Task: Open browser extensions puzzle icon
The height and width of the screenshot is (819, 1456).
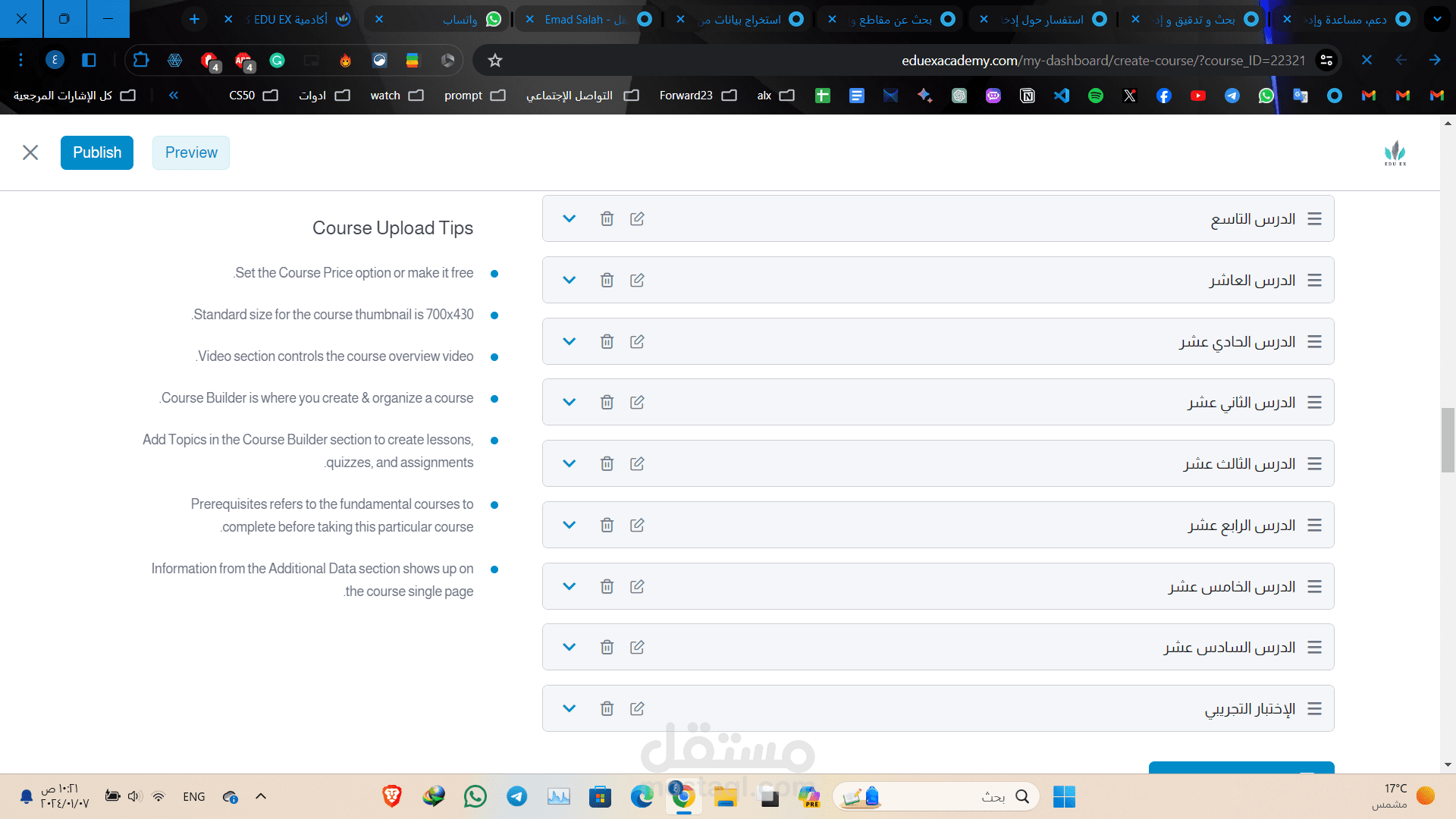Action: tap(141, 60)
